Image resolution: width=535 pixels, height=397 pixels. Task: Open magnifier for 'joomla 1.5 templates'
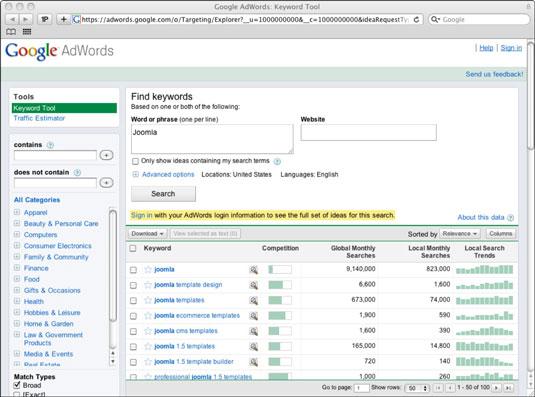[x=254, y=347]
